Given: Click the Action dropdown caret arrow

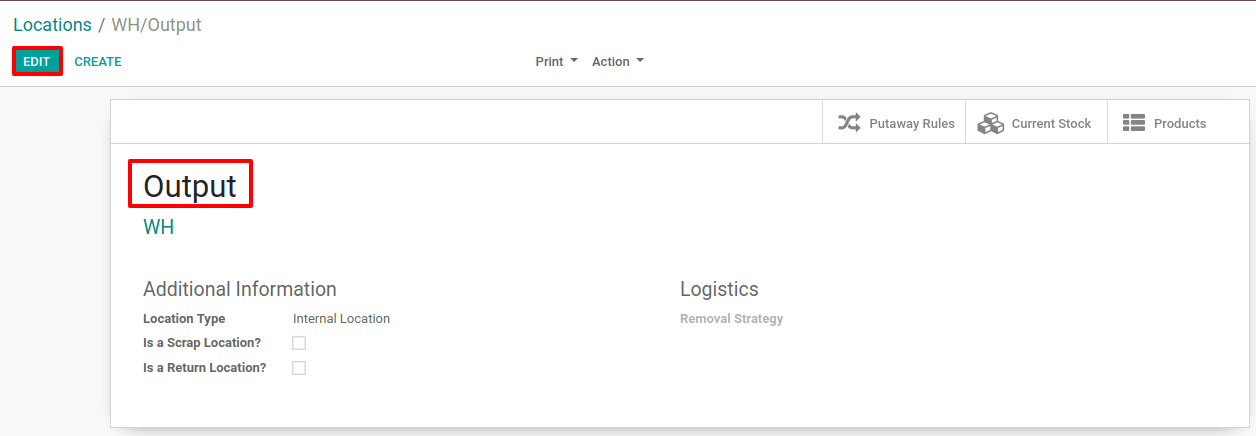Looking at the screenshot, I should 640,61.
